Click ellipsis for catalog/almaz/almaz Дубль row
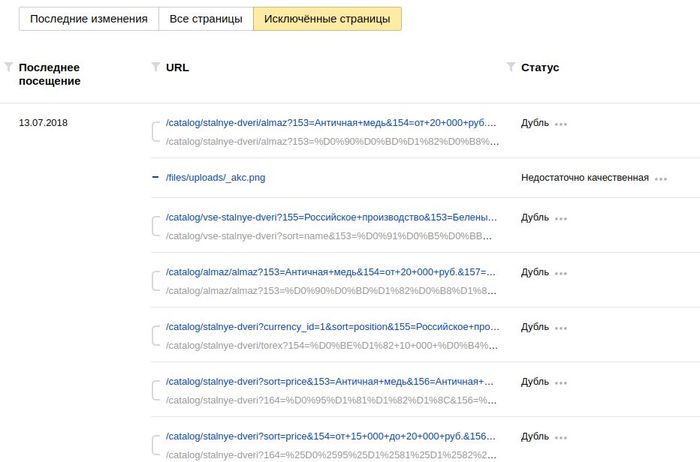700x462 pixels. point(561,272)
